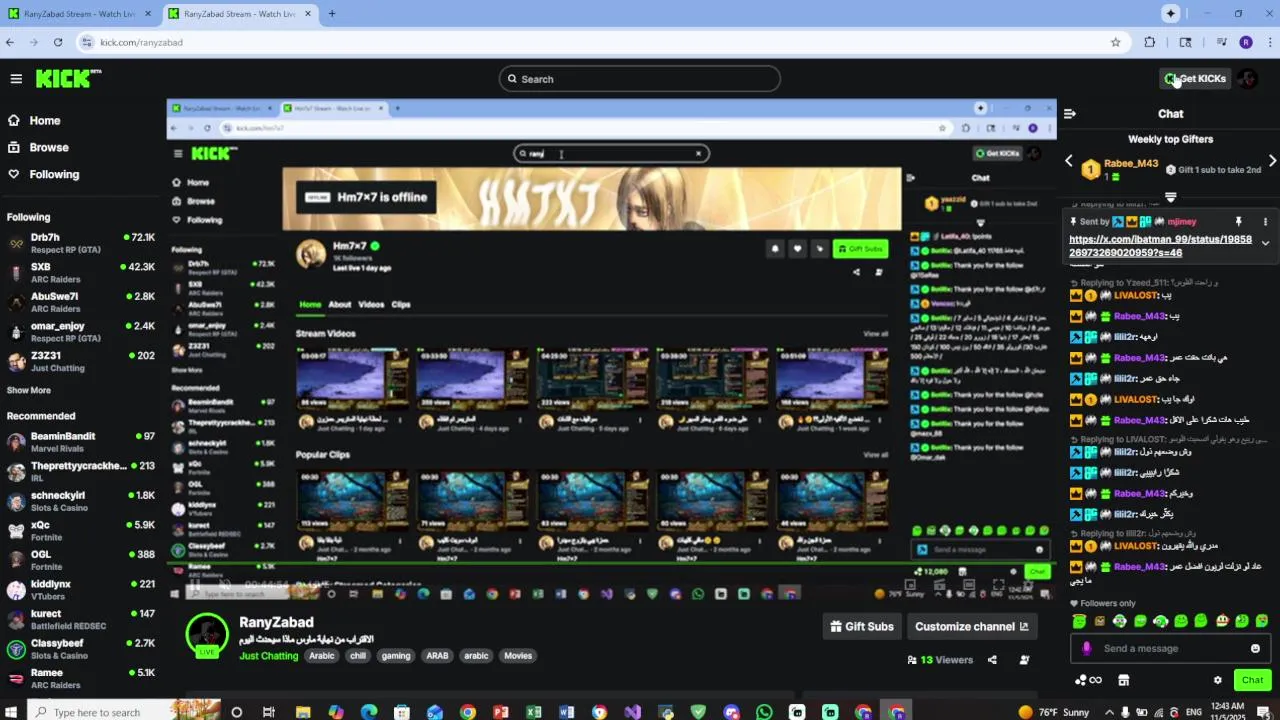Expand Show More following channels
Viewport: 1280px width, 720px height.
pos(29,390)
